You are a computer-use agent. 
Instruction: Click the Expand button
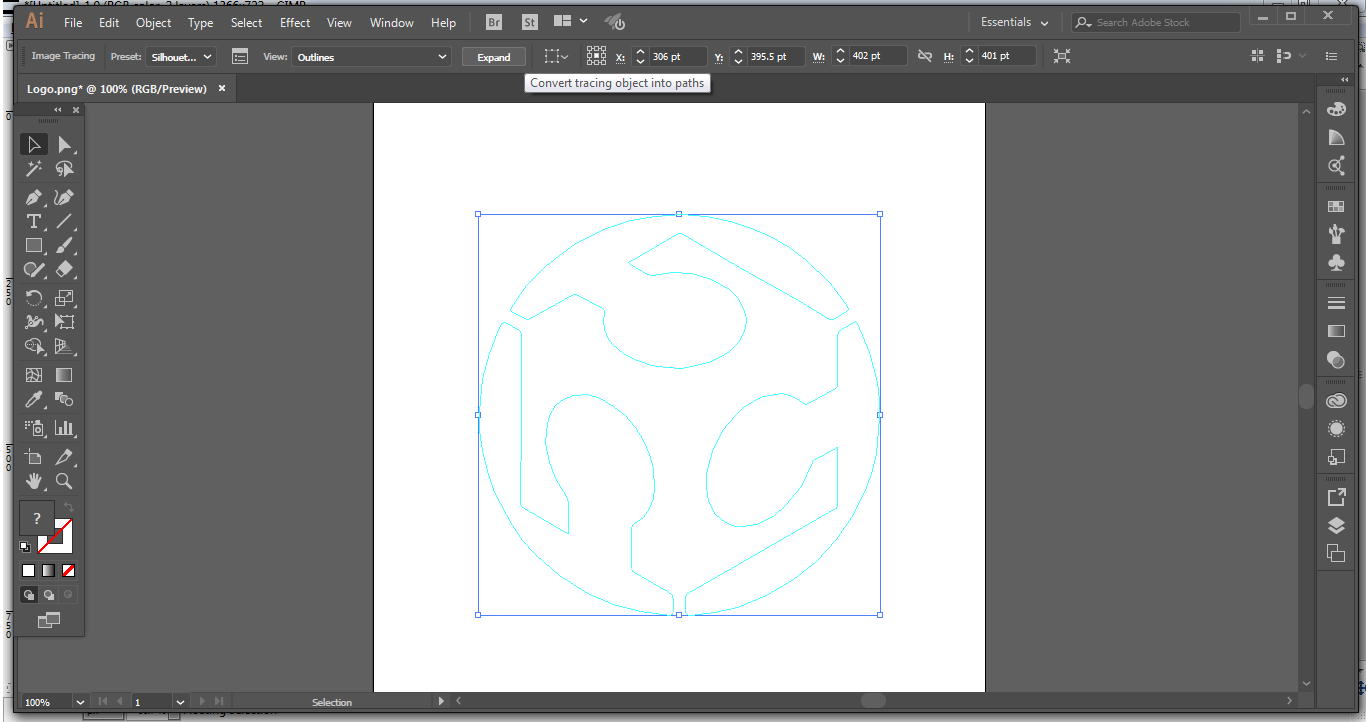[x=494, y=57]
